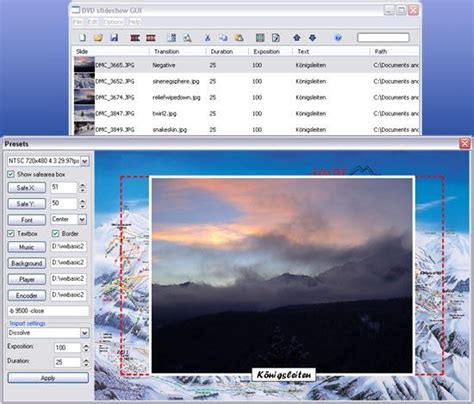Click the Duration column header
This screenshot has width=474, height=404.
pos(222,51)
